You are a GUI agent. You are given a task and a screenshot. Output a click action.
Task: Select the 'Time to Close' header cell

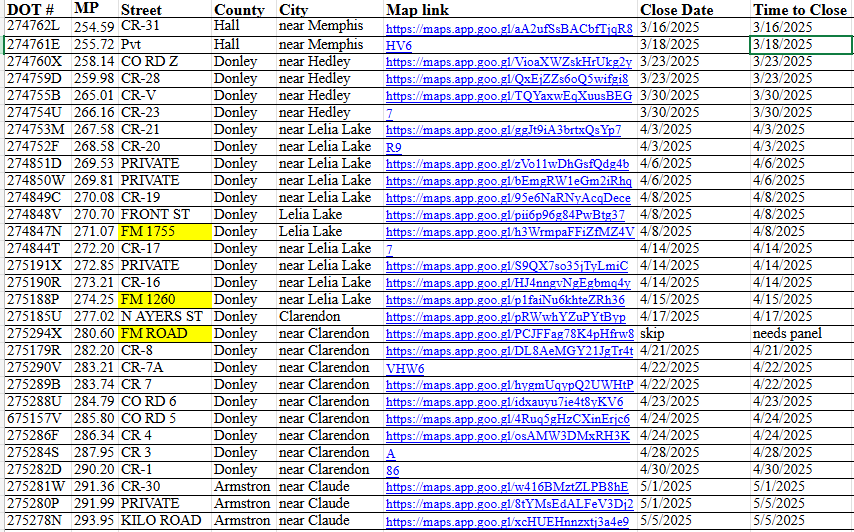pyautogui.click(x=798, y=9)
